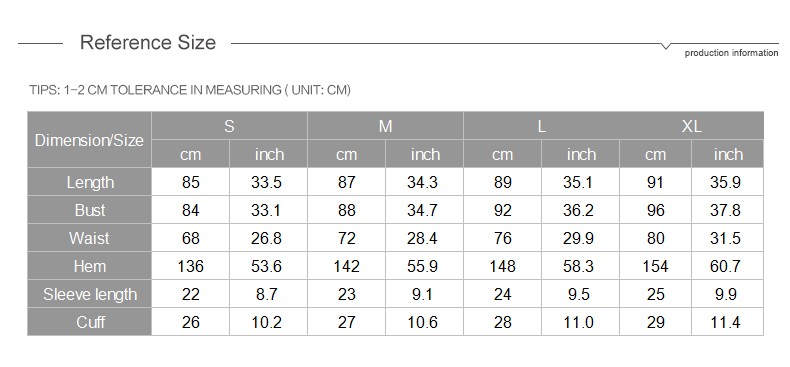Click the S size column header
The width and height of the screenshot is (790, 367).
(229, 126)
